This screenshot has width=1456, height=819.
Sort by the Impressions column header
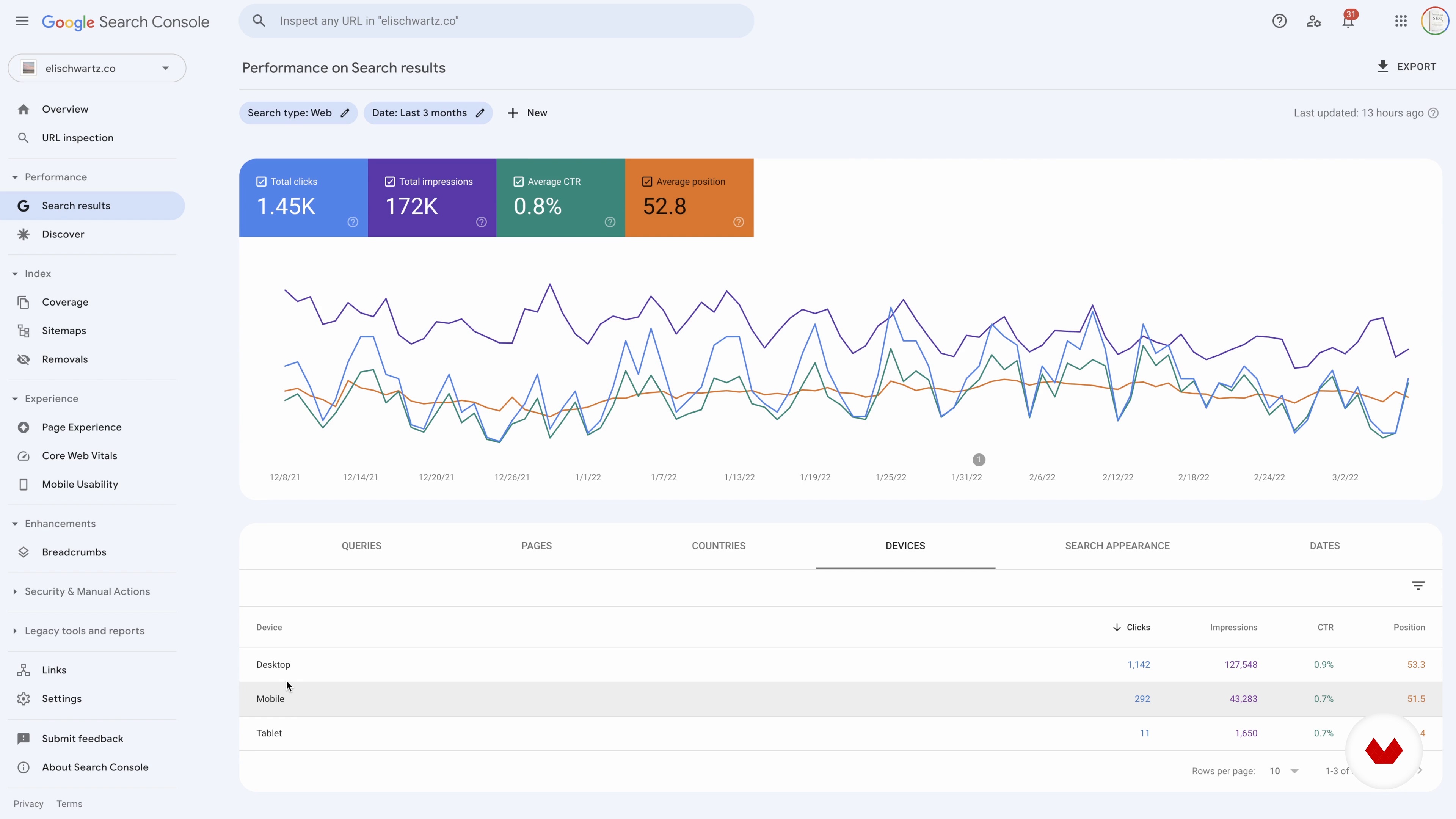click(1233, 628)
